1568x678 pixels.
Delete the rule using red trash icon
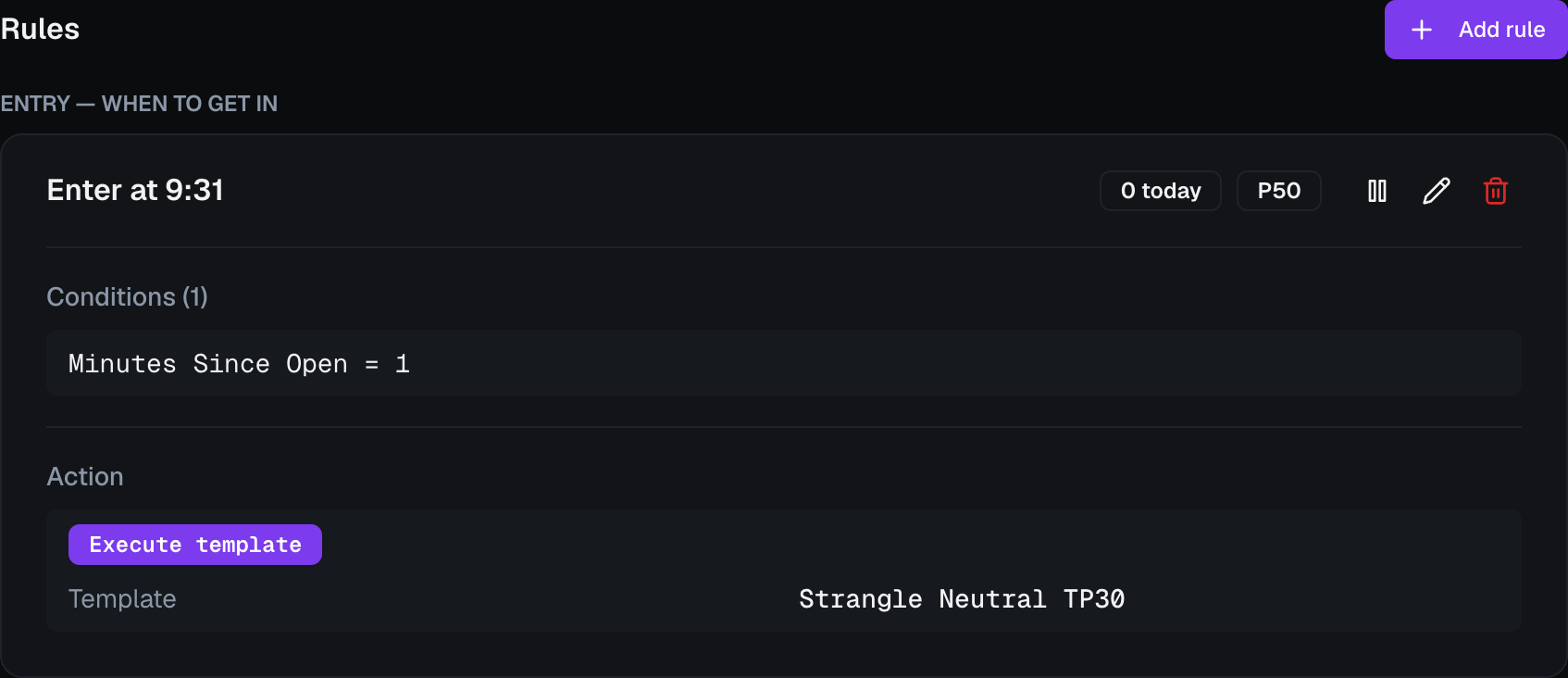coord(1496,191)
